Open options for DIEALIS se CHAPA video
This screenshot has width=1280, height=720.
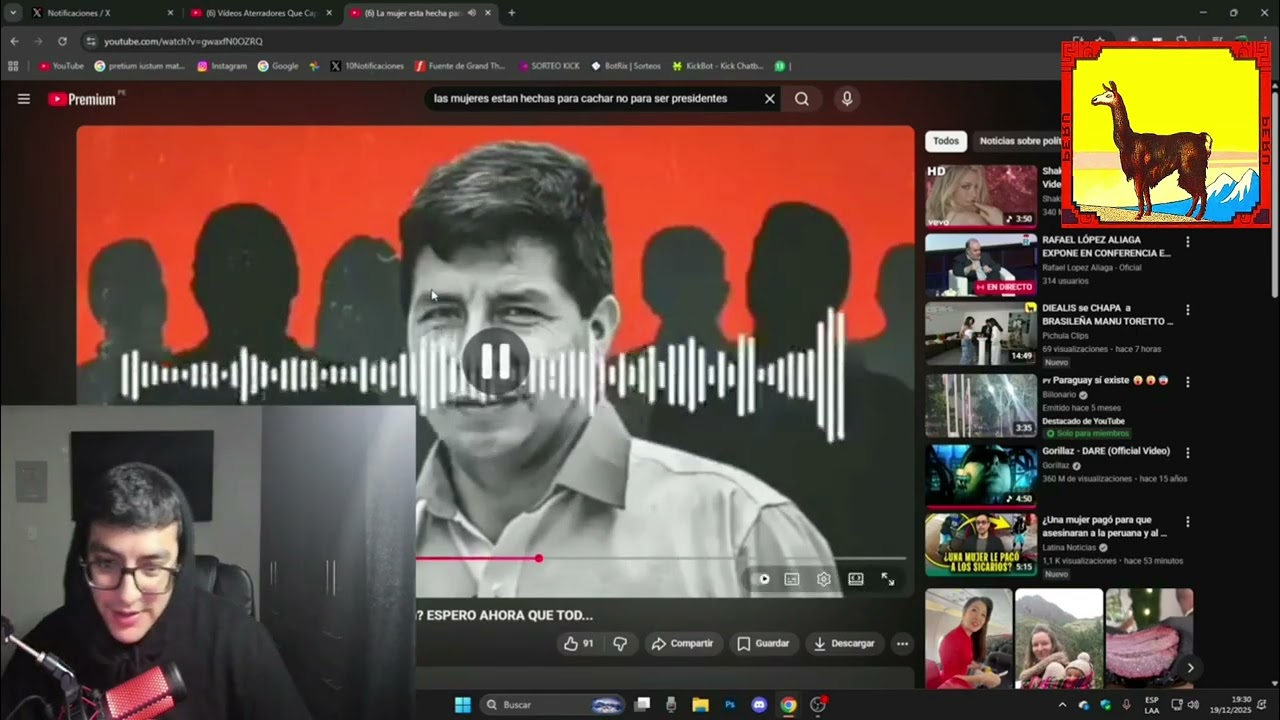click(x=1188, y=310)
